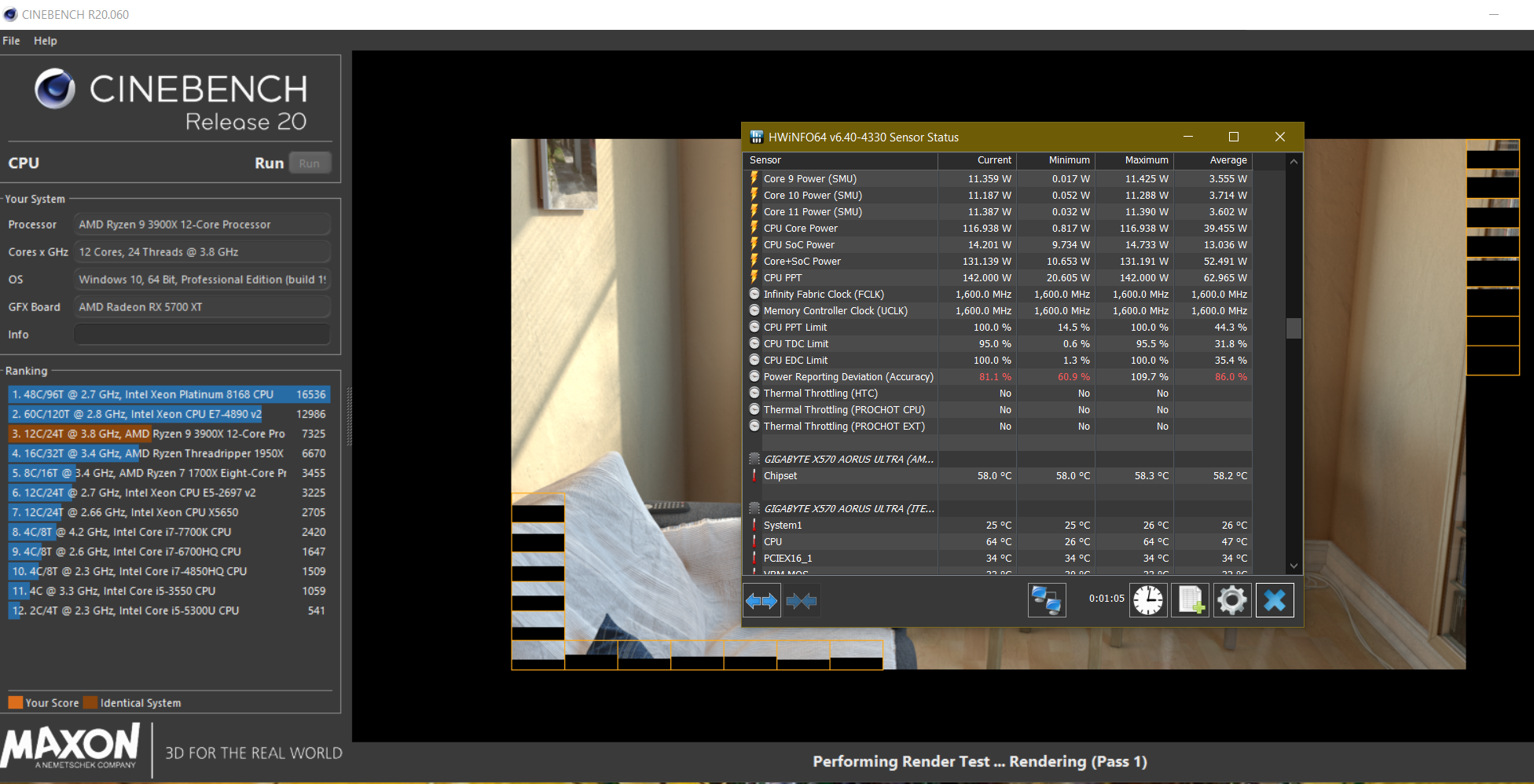Click the Processor name field

[202, 224]
